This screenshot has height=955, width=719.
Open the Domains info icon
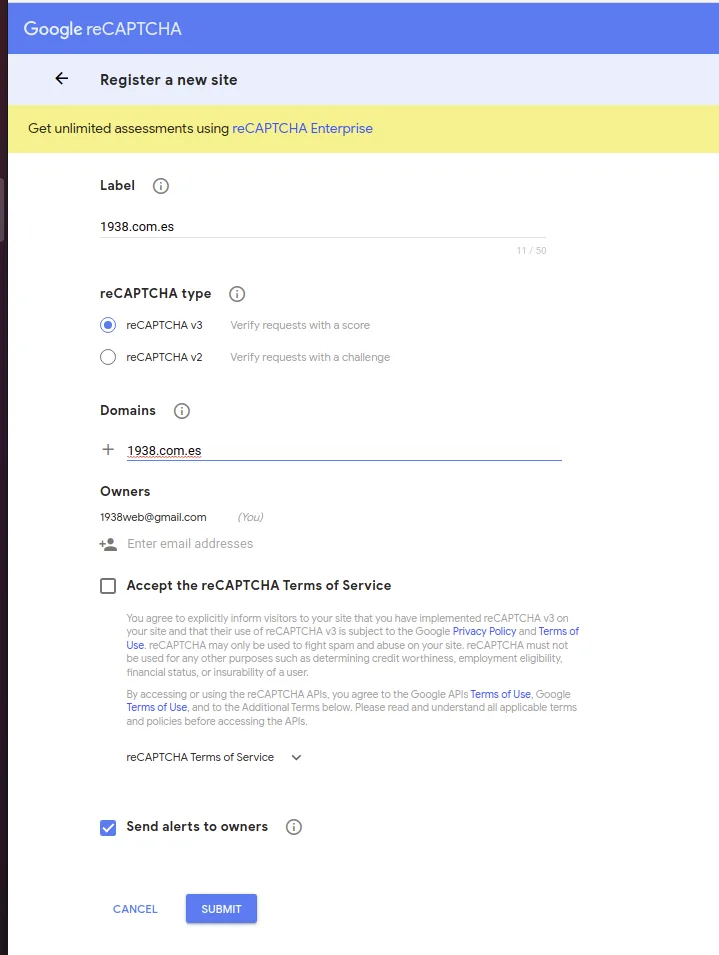pos(181,411)
